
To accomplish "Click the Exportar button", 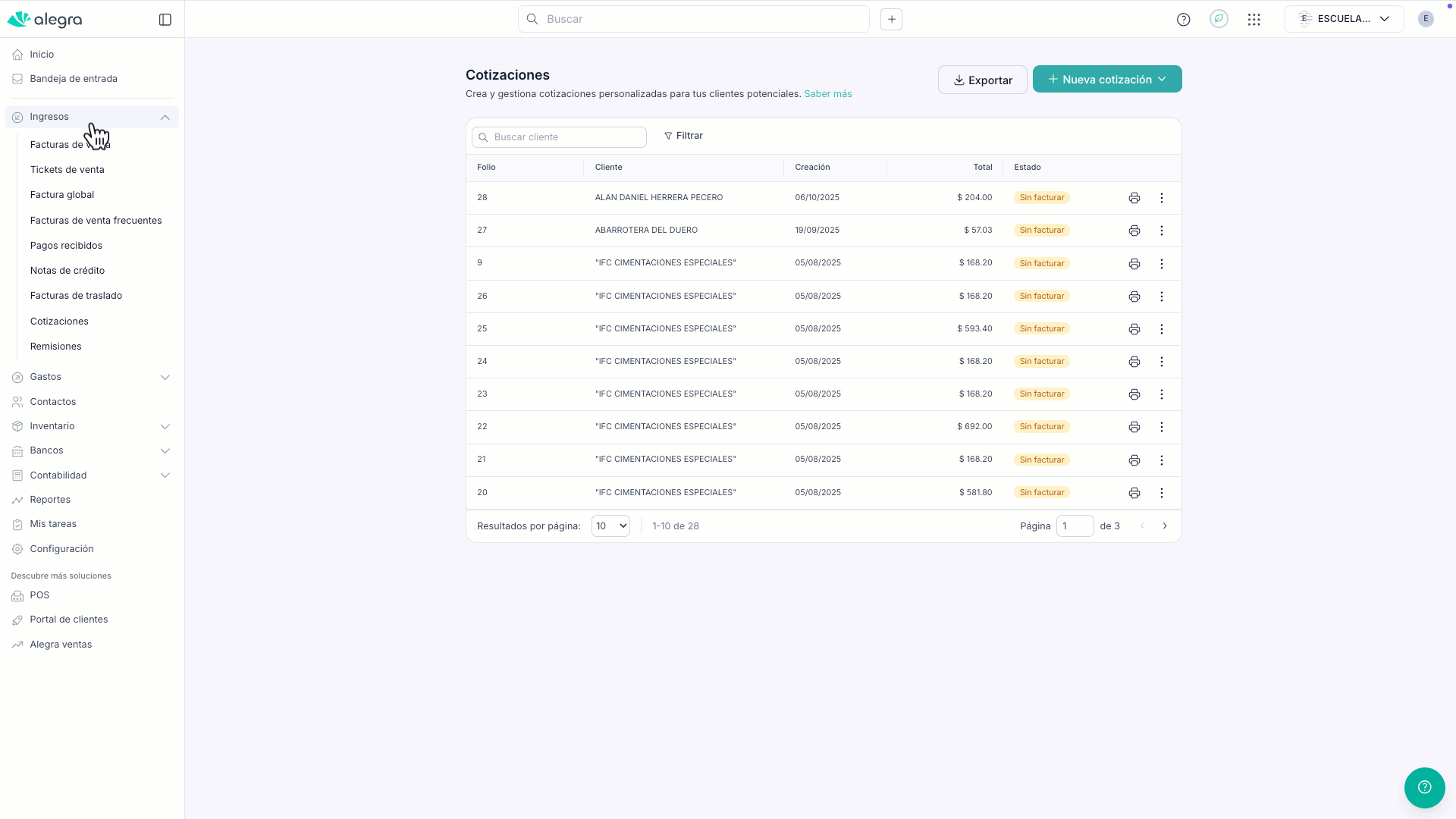I will [x=982, y=80].
